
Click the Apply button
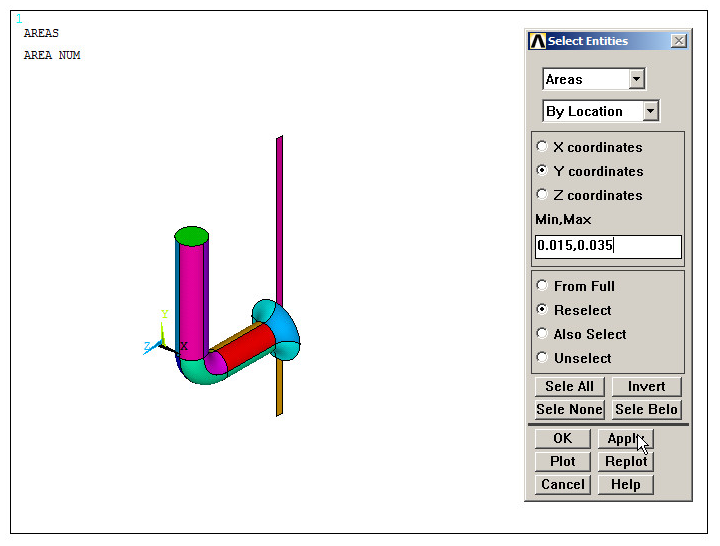click(625, 439)
